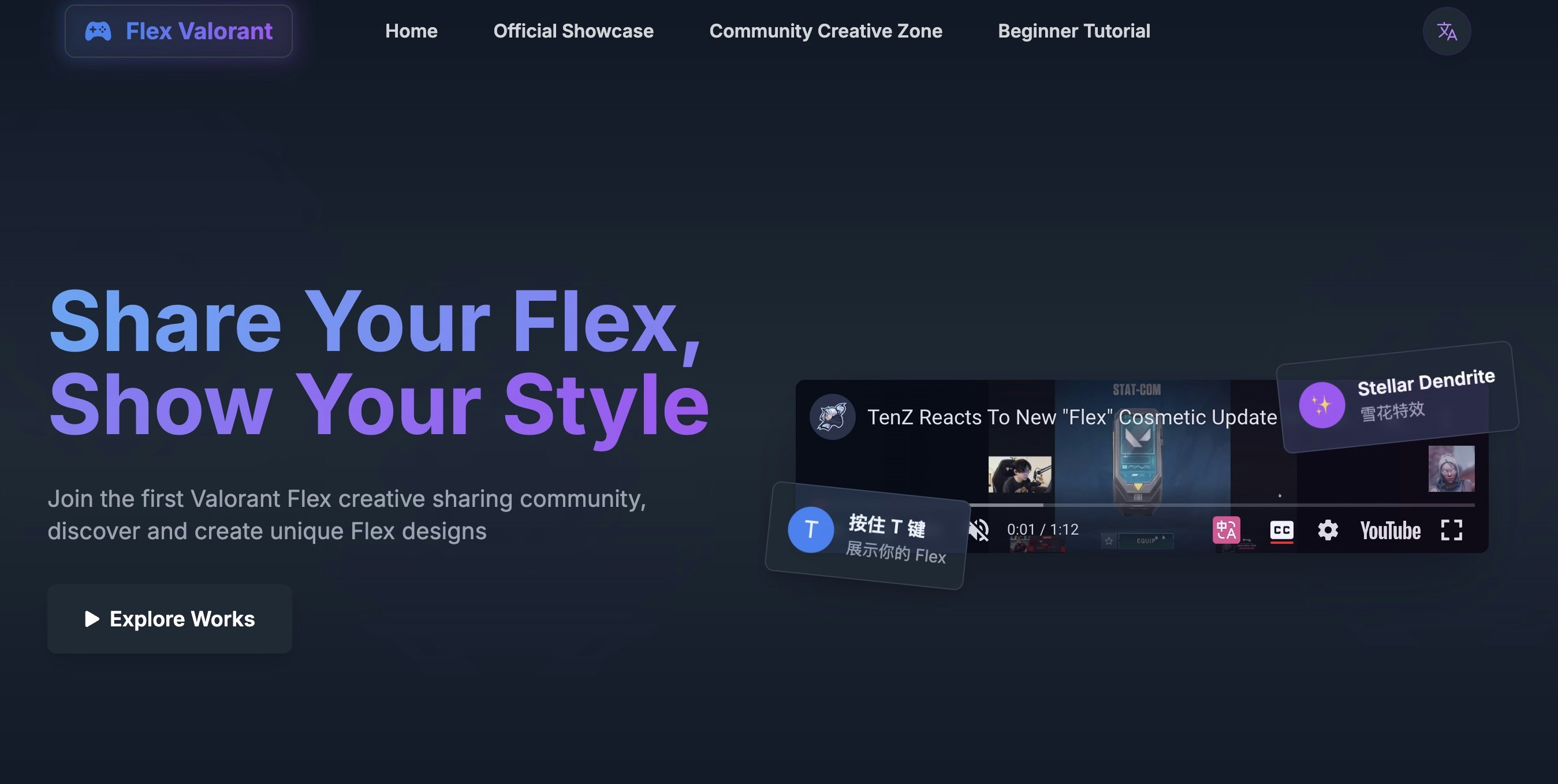1558x784 pixels.
Task: Click the 0:01 / 1:12 video time display
Action: (1043, 529)
